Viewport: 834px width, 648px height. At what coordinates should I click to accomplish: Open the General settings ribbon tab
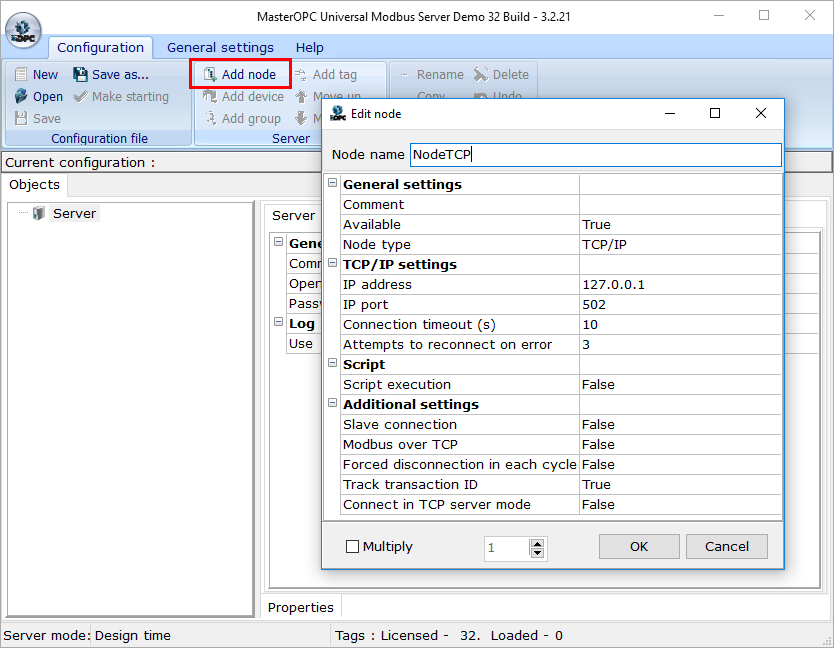tap(220, 47)
